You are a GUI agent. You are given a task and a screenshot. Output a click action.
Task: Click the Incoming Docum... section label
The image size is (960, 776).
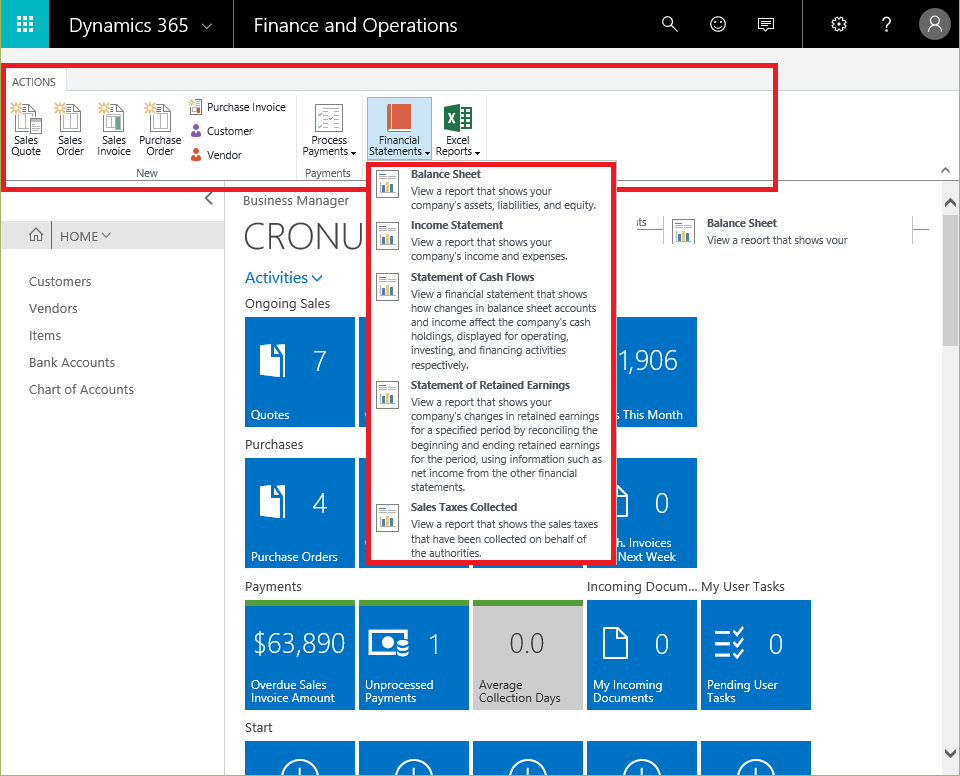(x=642, y=586)
